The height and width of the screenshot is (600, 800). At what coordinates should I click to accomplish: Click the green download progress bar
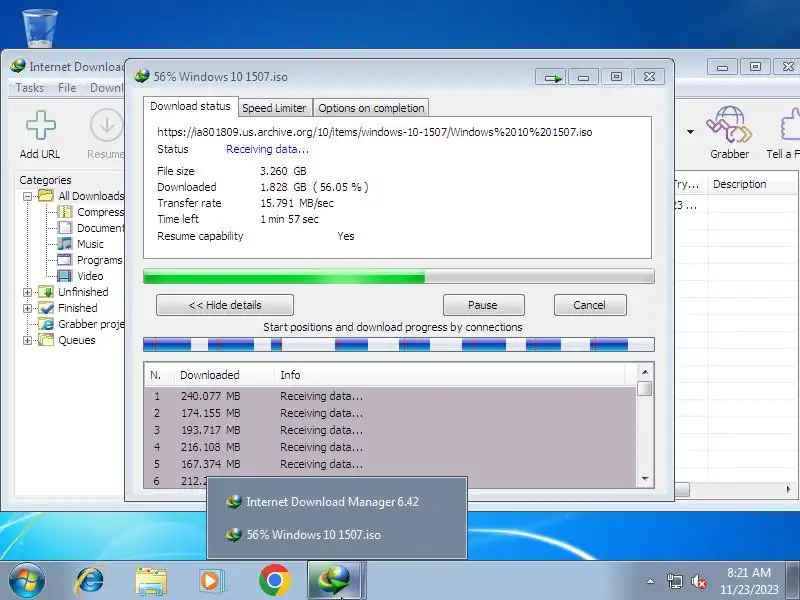point(398,276)
